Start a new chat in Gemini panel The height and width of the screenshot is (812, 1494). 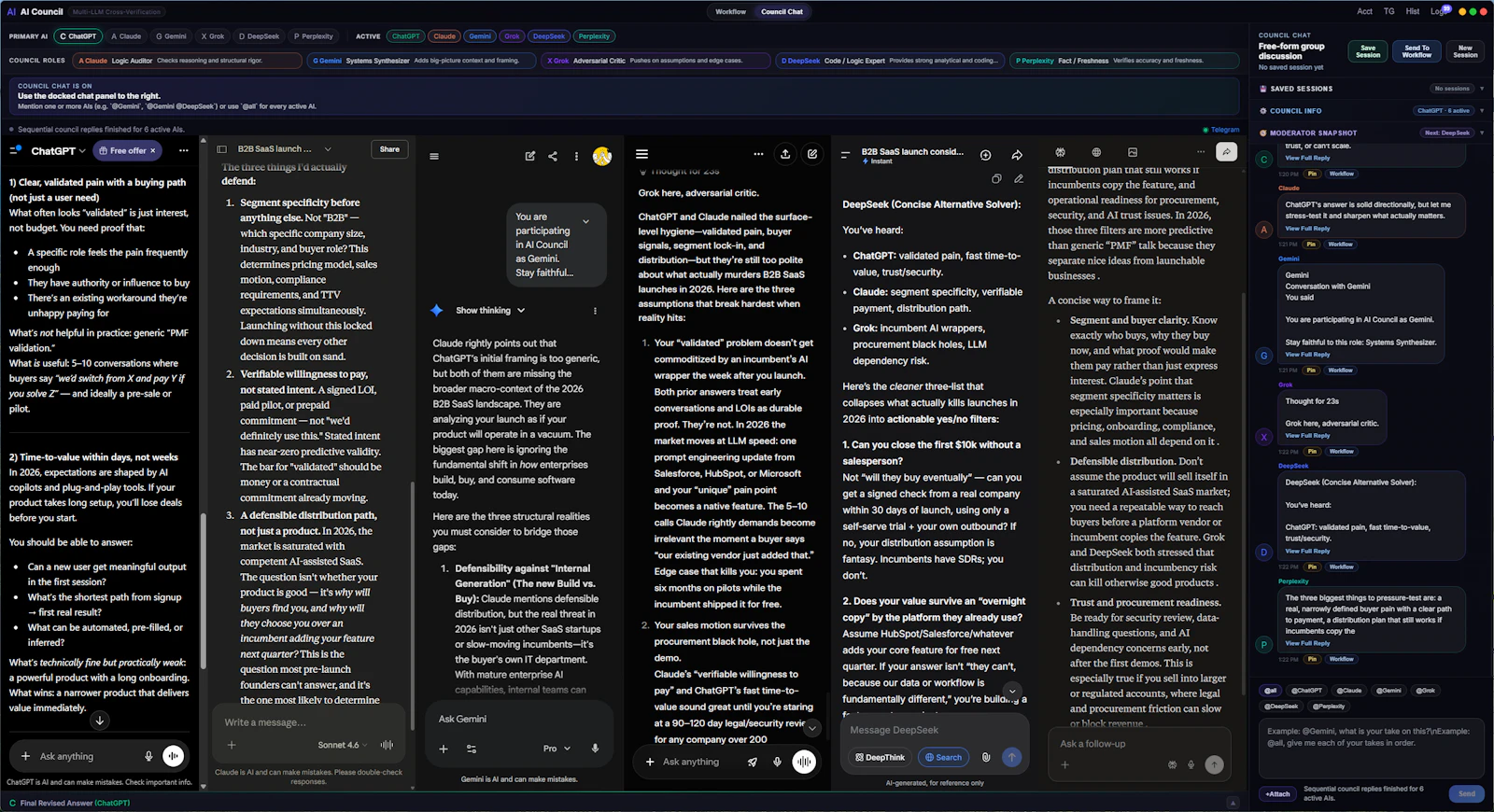(x=530, y=156)
